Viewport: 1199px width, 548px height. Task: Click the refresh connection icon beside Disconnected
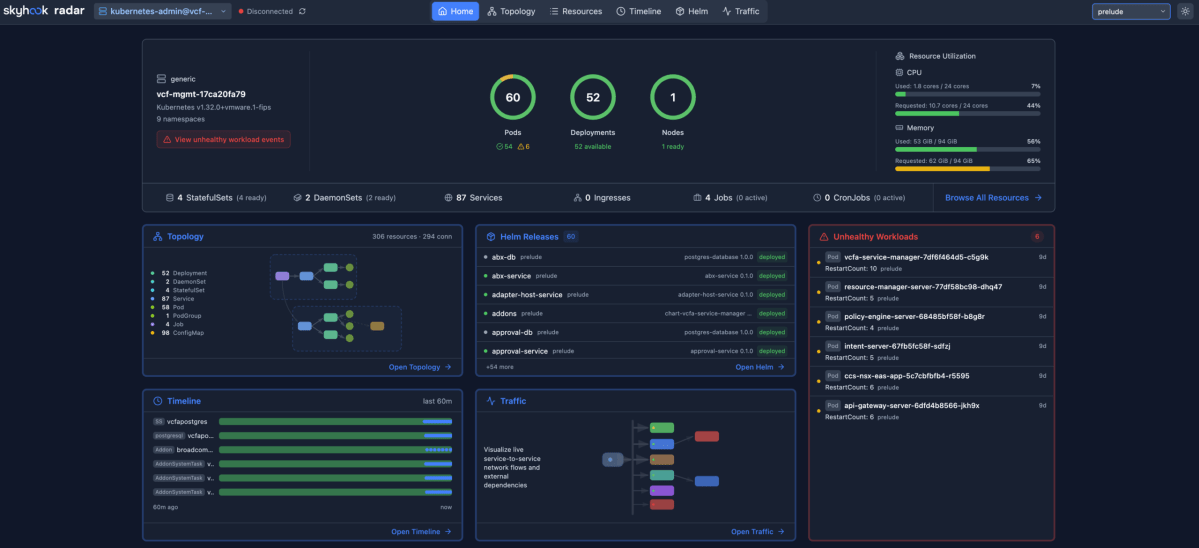click(303, 11)
